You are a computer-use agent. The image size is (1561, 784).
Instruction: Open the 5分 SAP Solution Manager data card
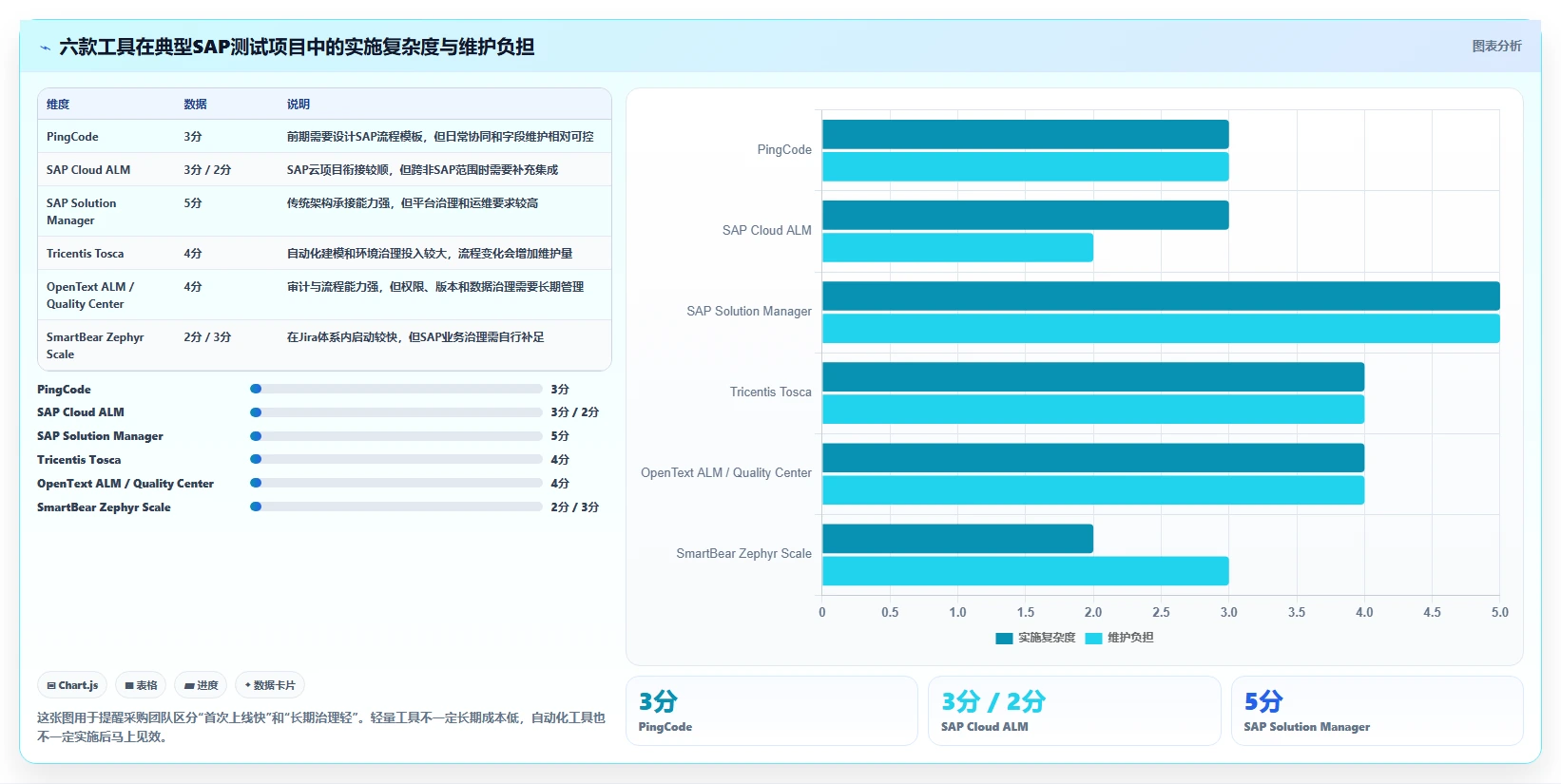pyautogui.click(x=1377, y=711)
